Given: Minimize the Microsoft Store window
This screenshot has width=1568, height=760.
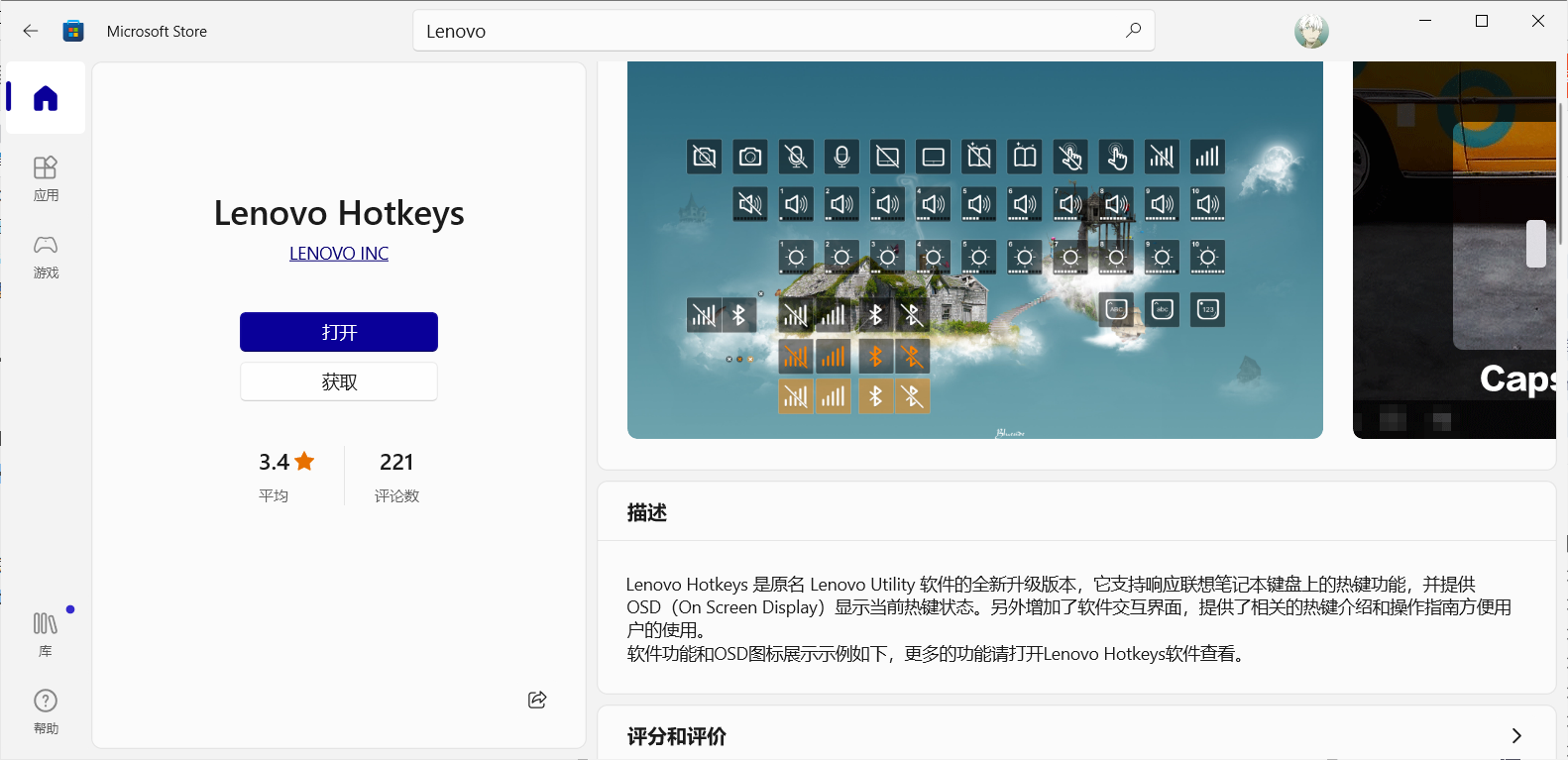Looking at the screenshot, I should click(1425, 21).
